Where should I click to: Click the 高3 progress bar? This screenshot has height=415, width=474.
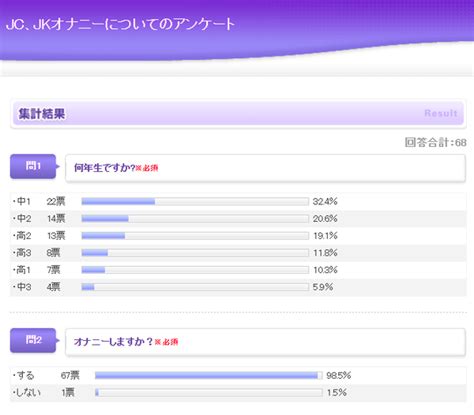click(x=195, y=253)
